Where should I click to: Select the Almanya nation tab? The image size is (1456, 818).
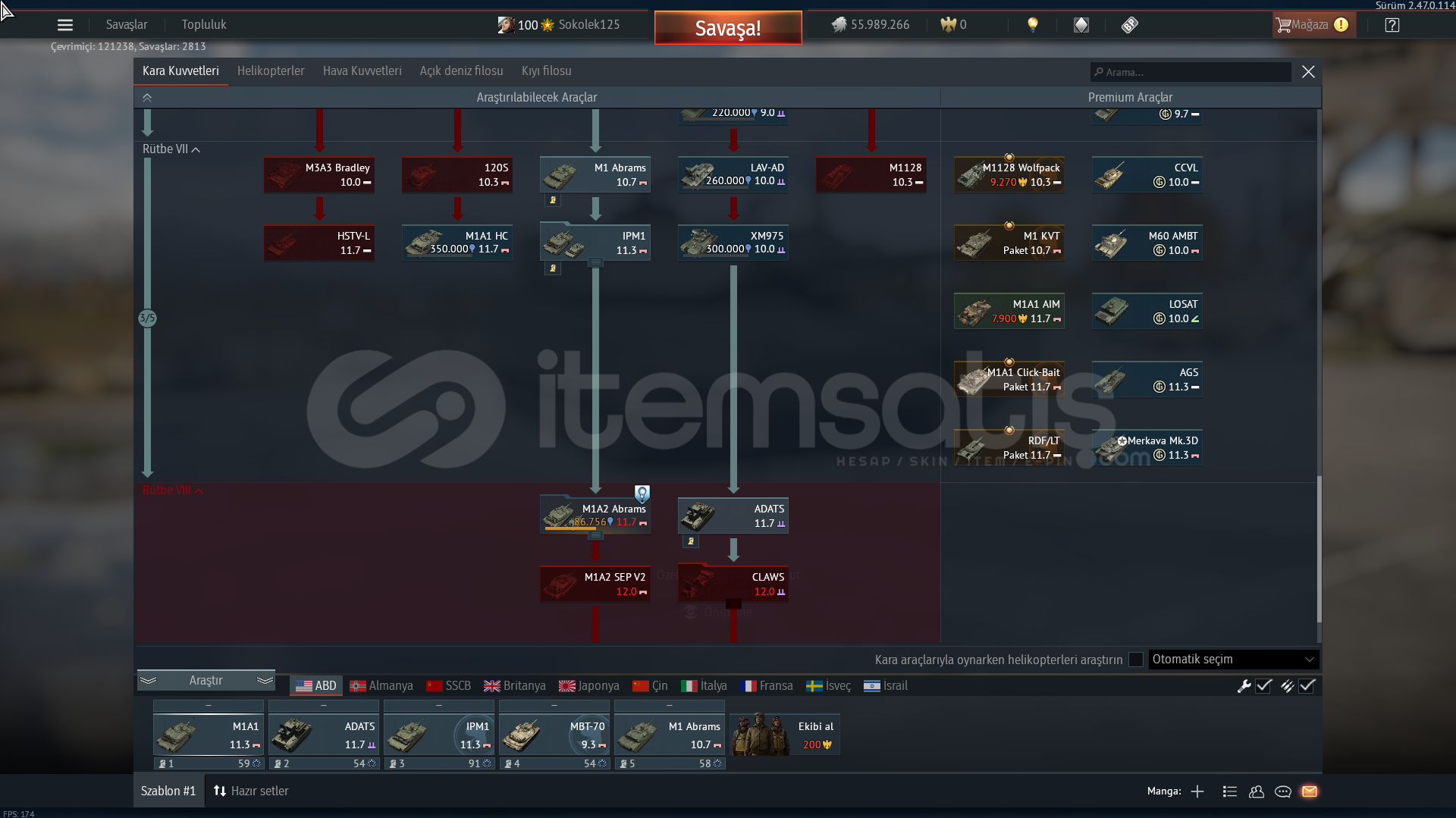(x=381, y=686)
